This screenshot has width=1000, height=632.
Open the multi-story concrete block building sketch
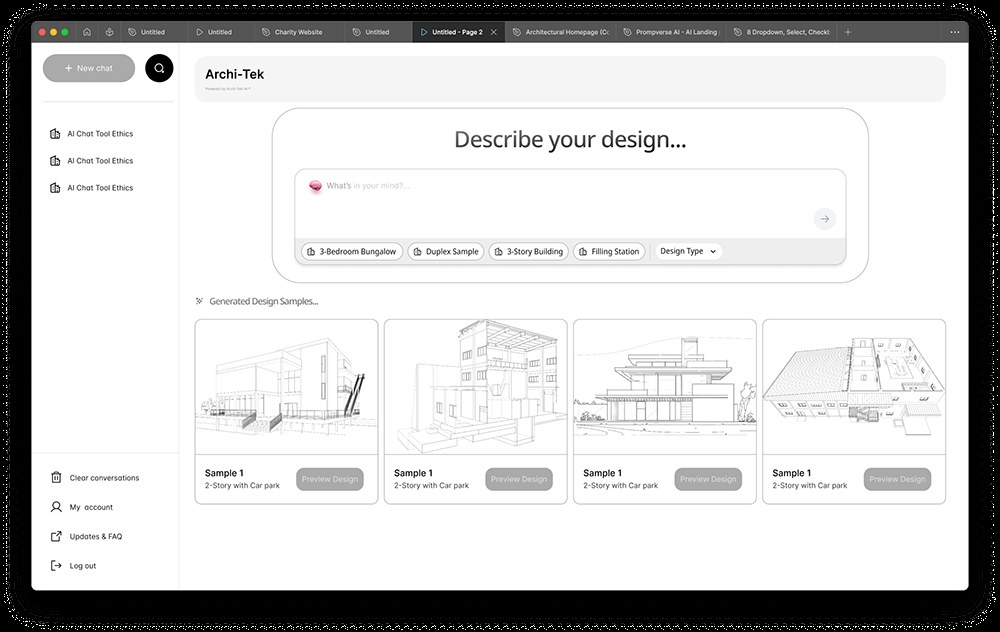[x=475, y=388]
